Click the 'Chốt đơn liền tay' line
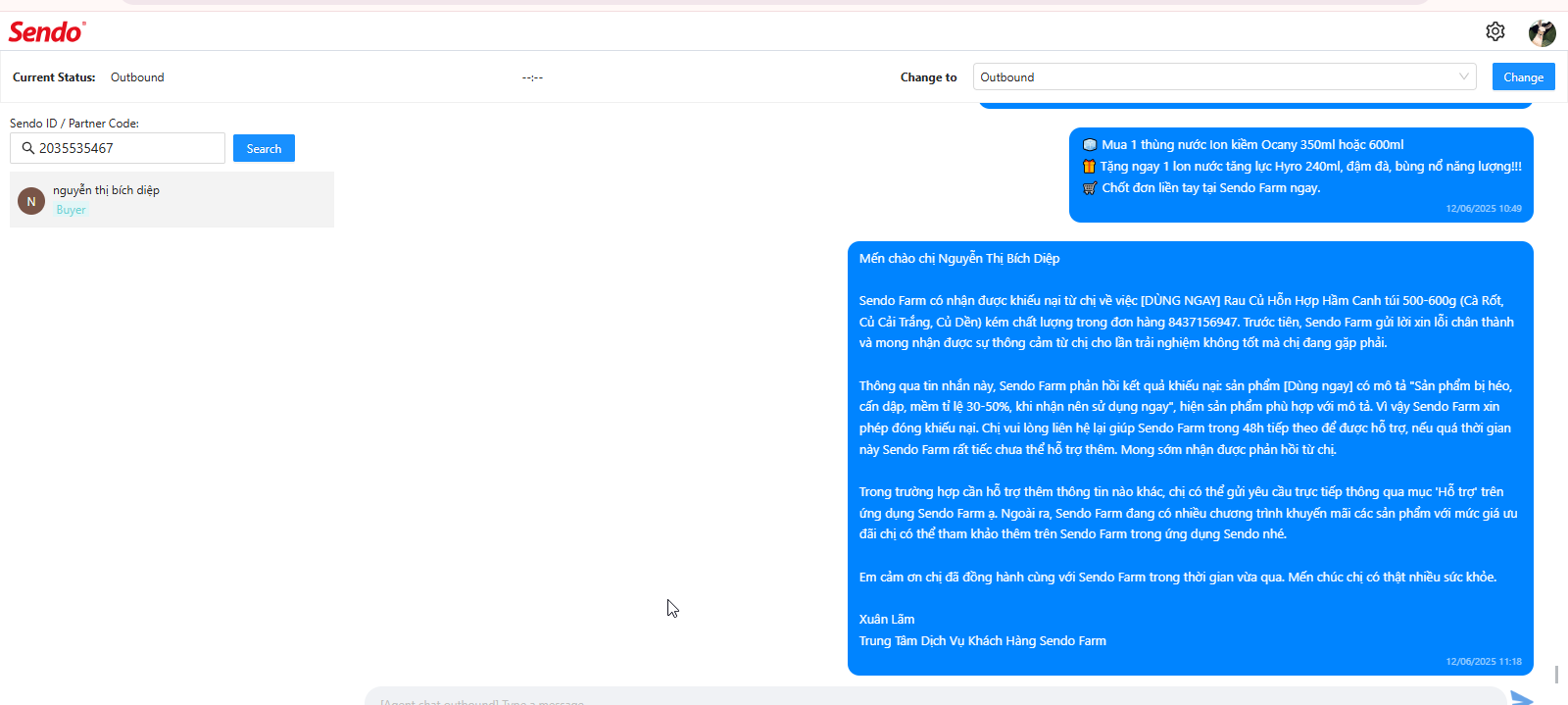Screen dimensions: 1568x705 pos(1201,188)
